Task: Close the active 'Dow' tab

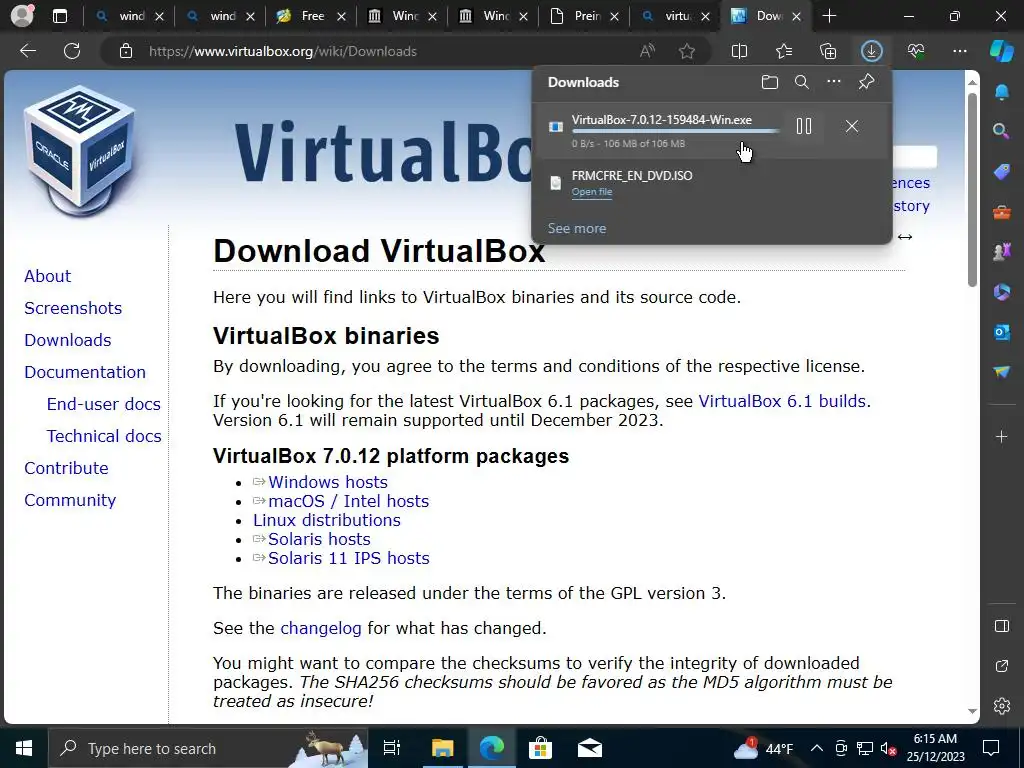Action: click(796, 16)
